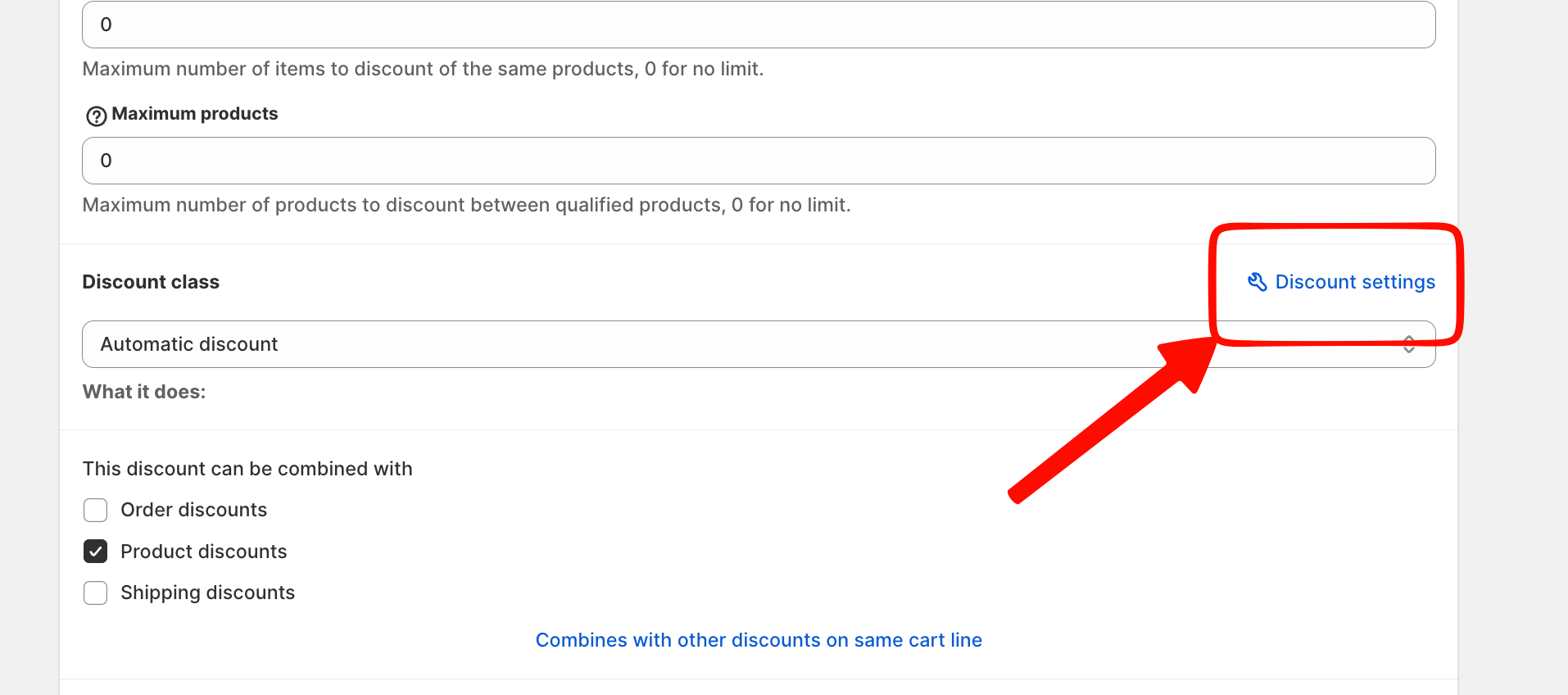Focus the Maximum products input field
This screenshot has width=1568, height=695.
tap(759, 161)
